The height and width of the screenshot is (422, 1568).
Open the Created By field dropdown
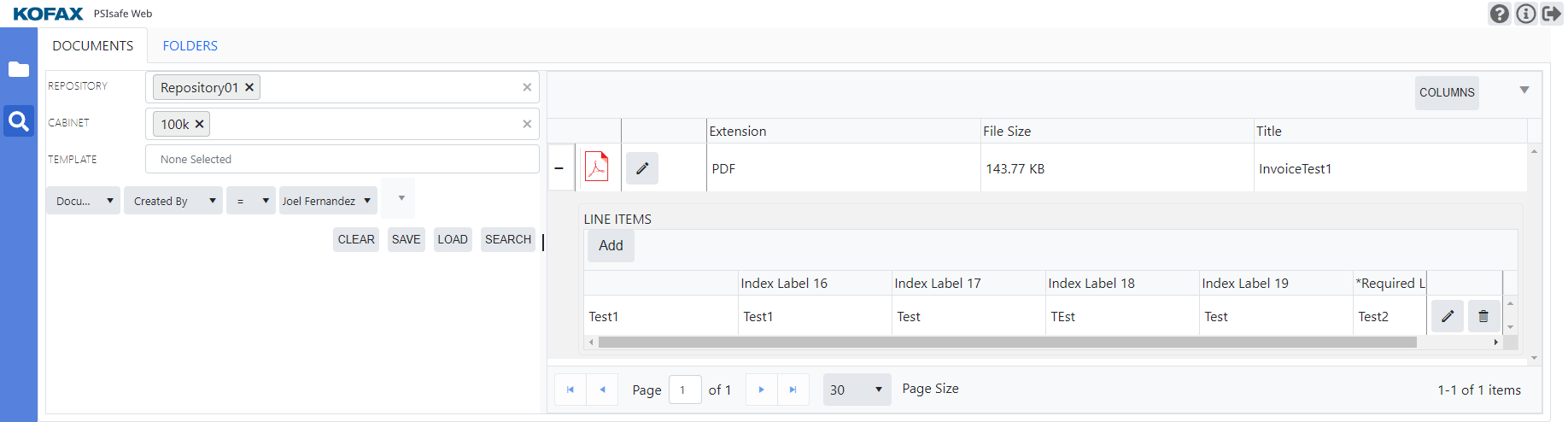coord(173,201)
